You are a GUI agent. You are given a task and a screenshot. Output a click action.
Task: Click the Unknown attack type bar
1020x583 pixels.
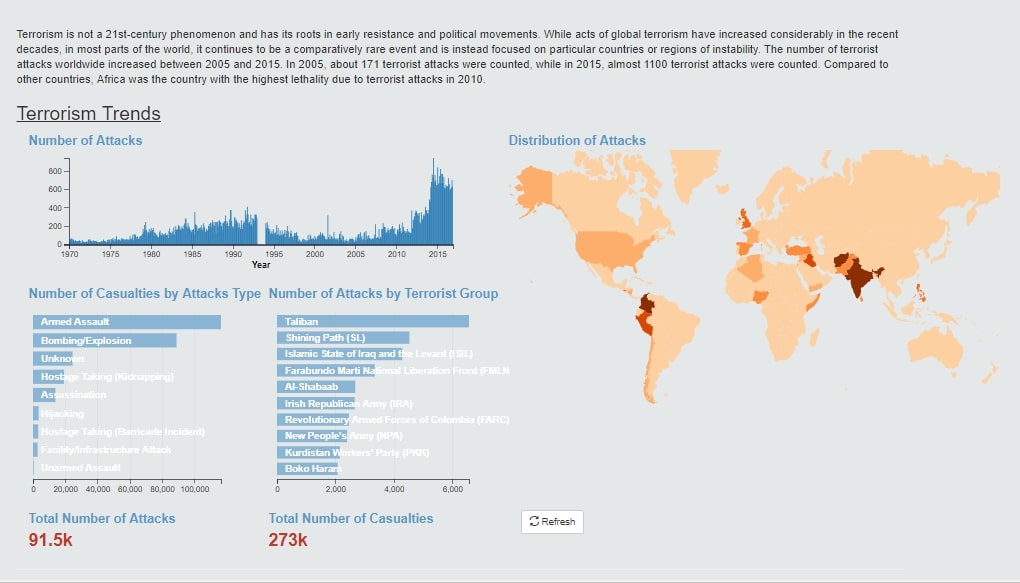pos(53,359)
